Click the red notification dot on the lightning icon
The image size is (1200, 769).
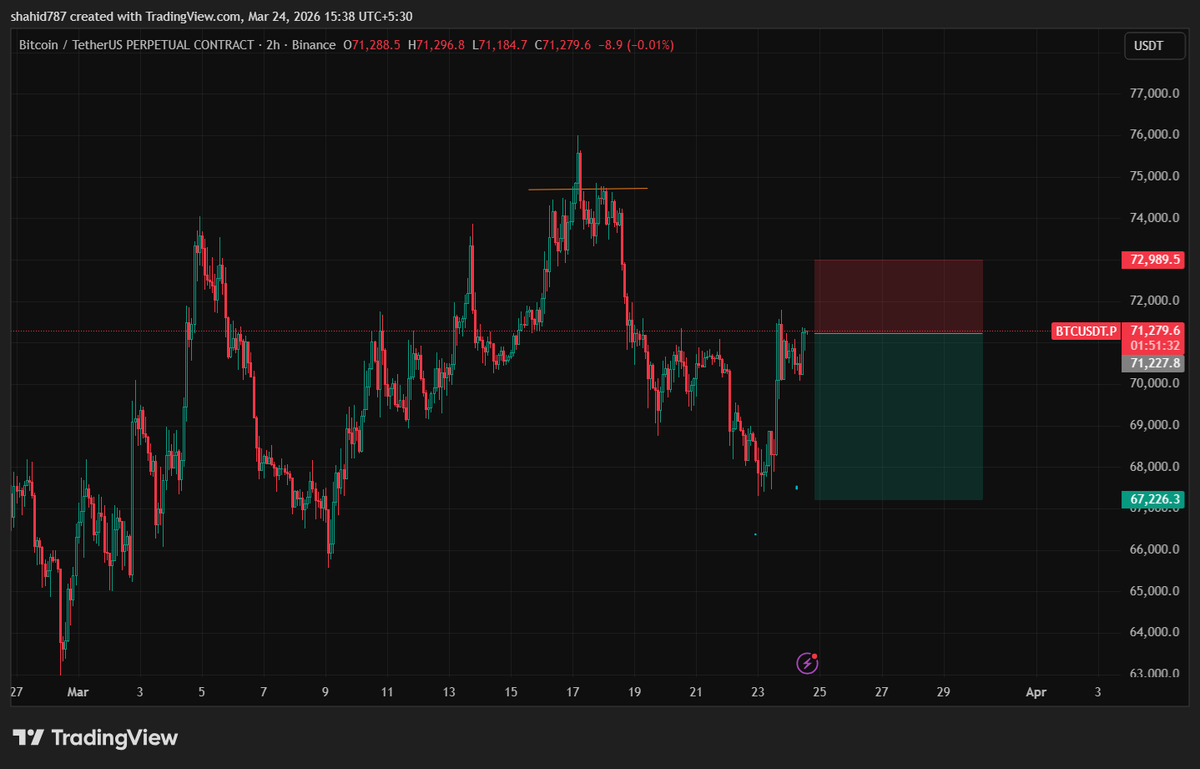pos(817,655)
